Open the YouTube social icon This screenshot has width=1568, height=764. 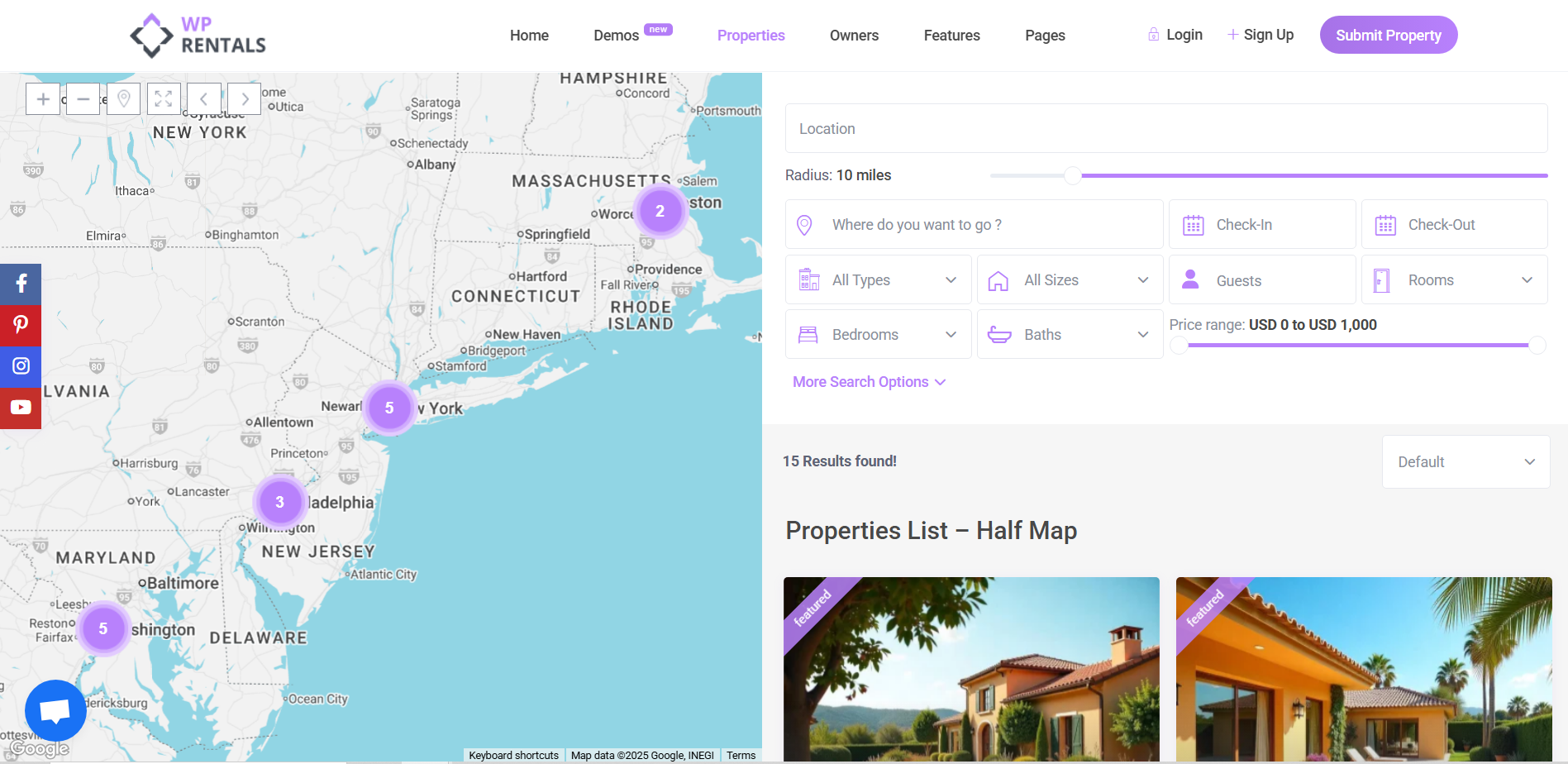click(21, 408)
